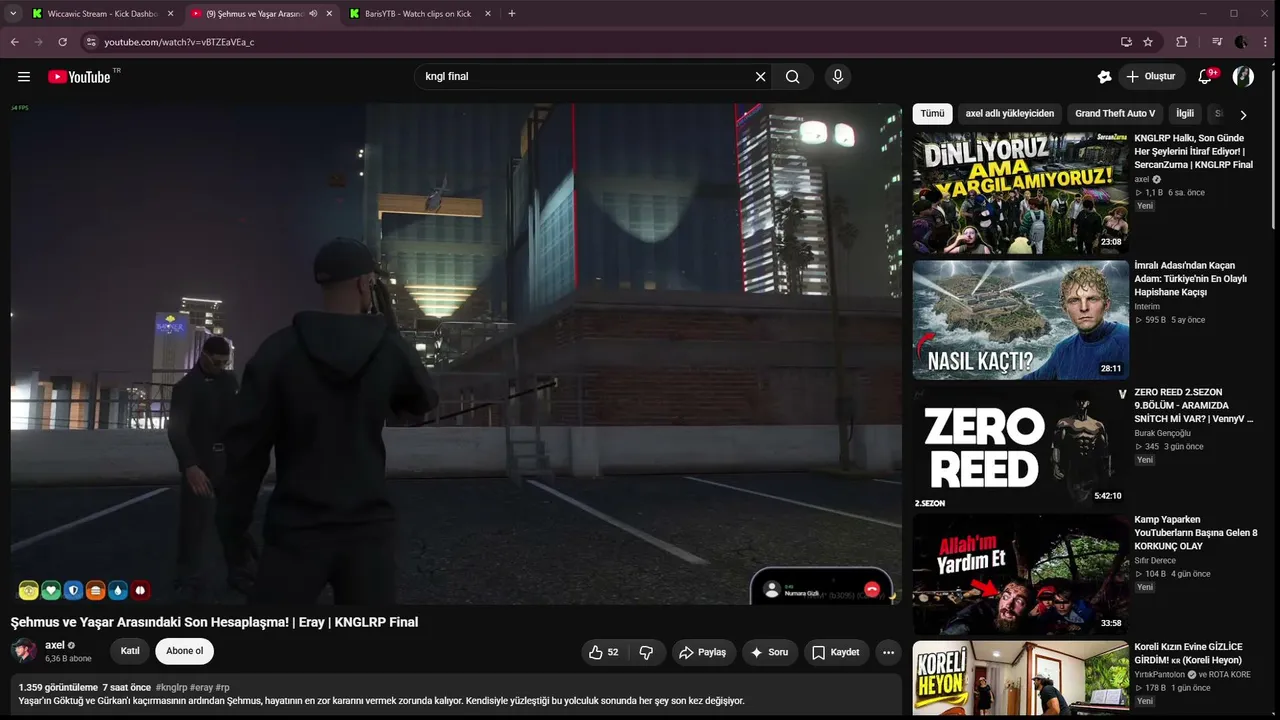This screenshot has width=1280, height=720.
Task: Clear the 'kngl final' search text
Action: (x=760, y=77)
